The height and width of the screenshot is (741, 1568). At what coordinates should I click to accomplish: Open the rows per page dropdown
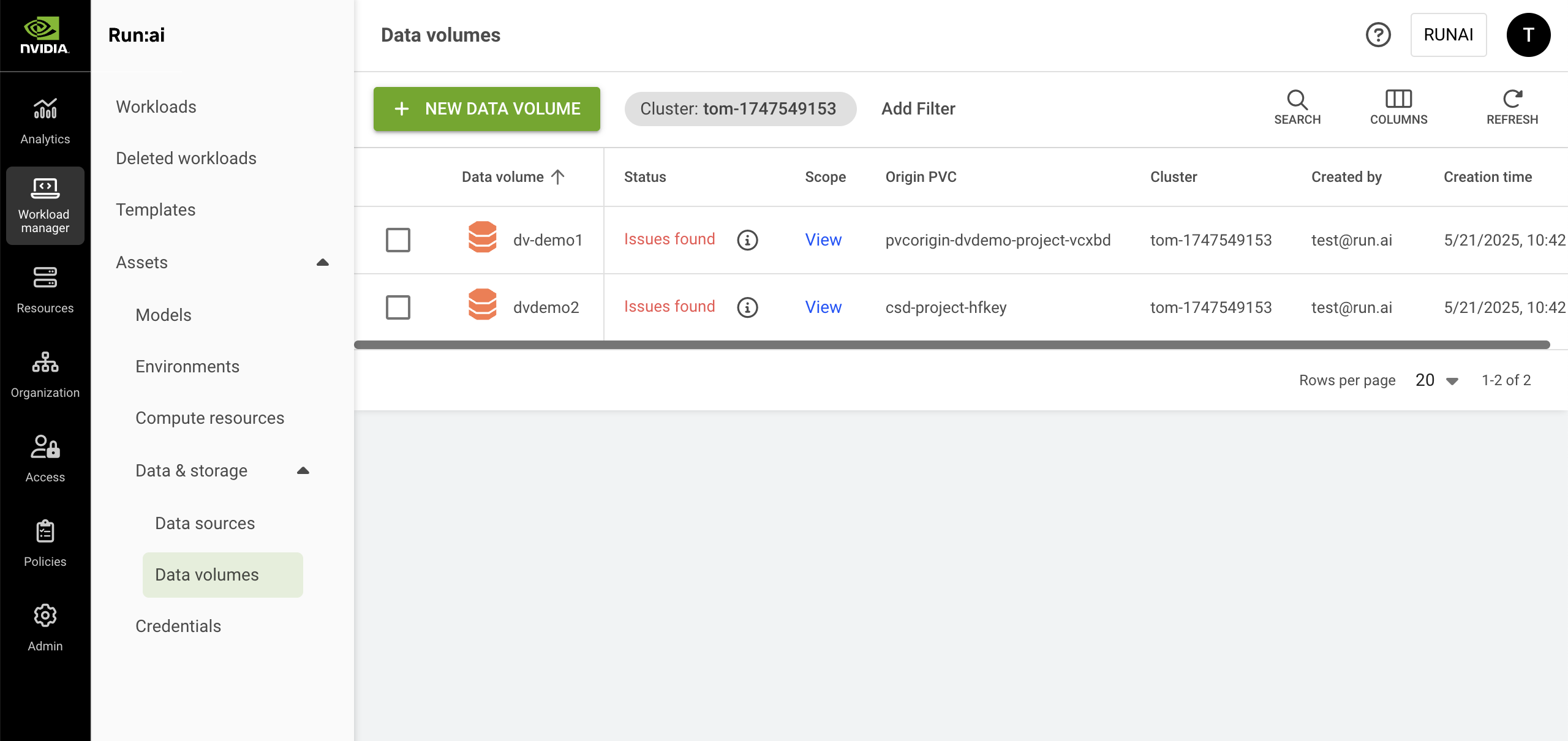pyautogui.click(x=1436, y=380)
